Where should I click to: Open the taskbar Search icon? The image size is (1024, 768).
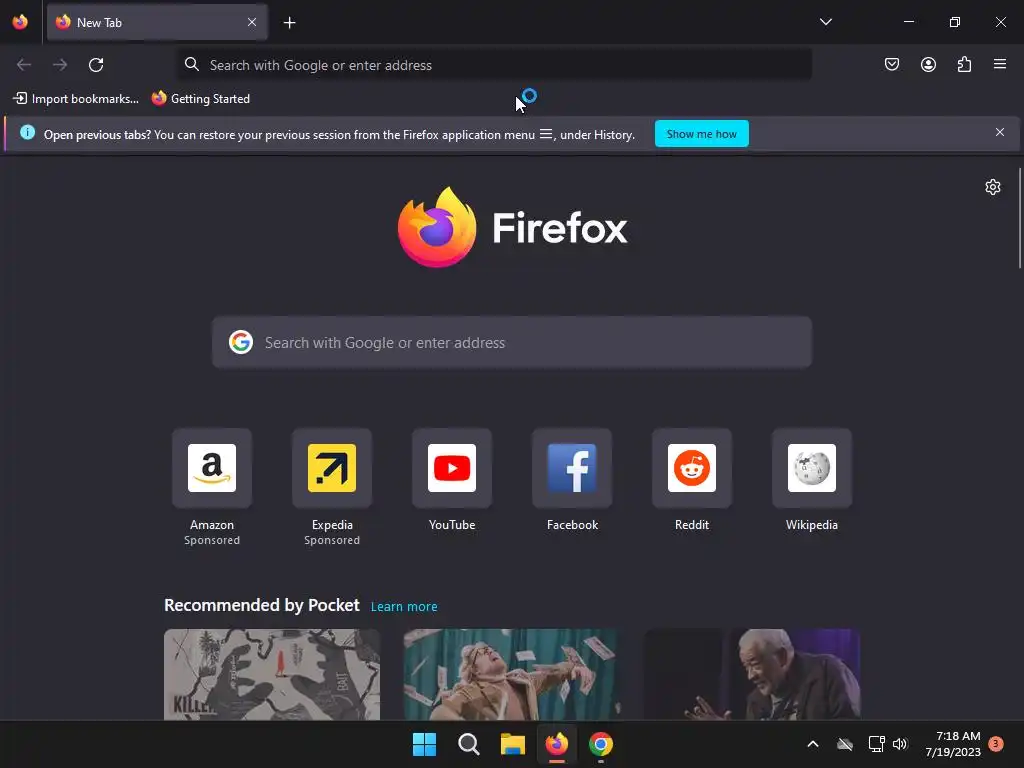tap(468, 744)
